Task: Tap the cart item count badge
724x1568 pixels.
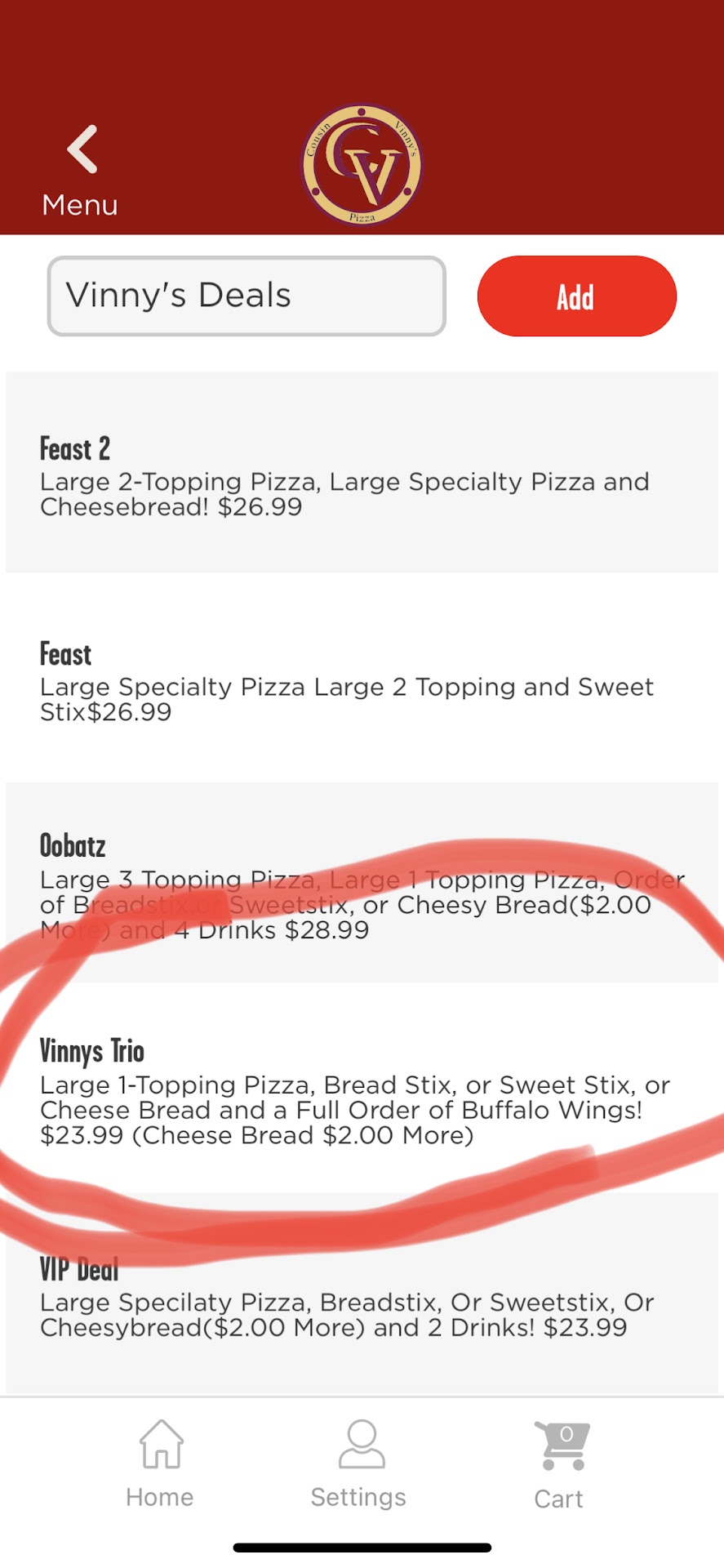Action: pyautogui.click(x=566, y=1434)
